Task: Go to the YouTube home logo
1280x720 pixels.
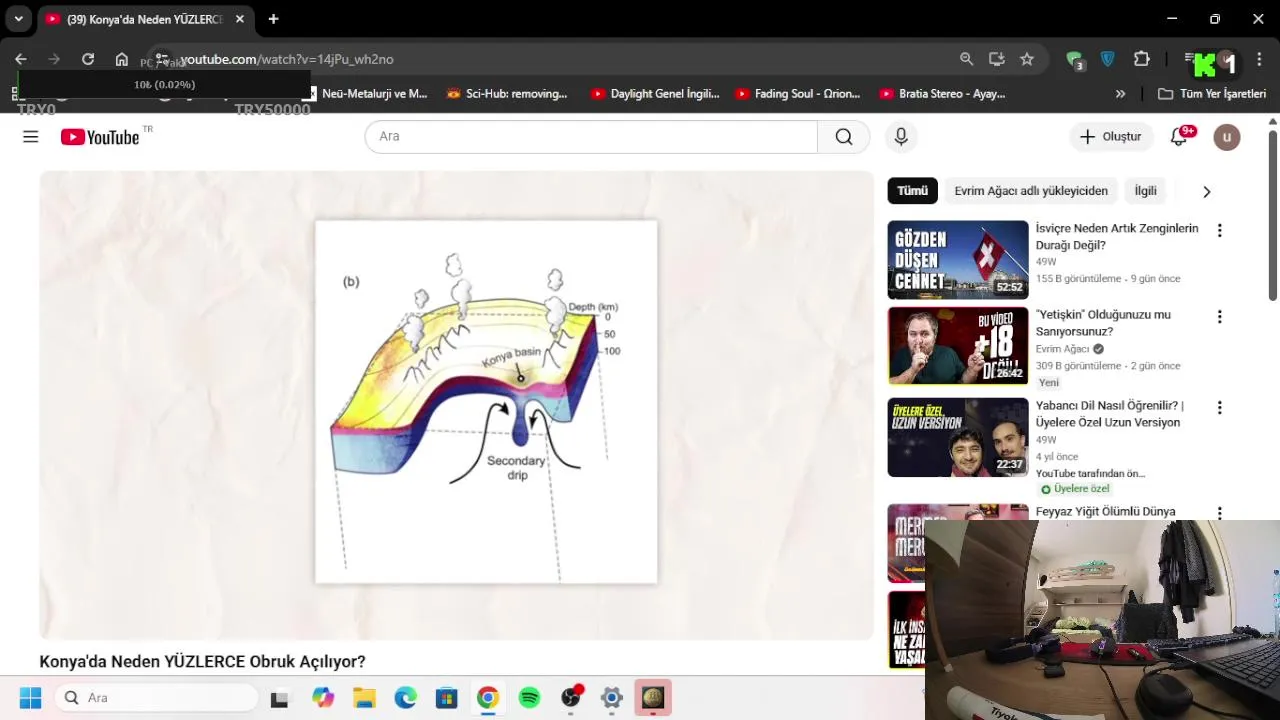Action: point(100,137)
